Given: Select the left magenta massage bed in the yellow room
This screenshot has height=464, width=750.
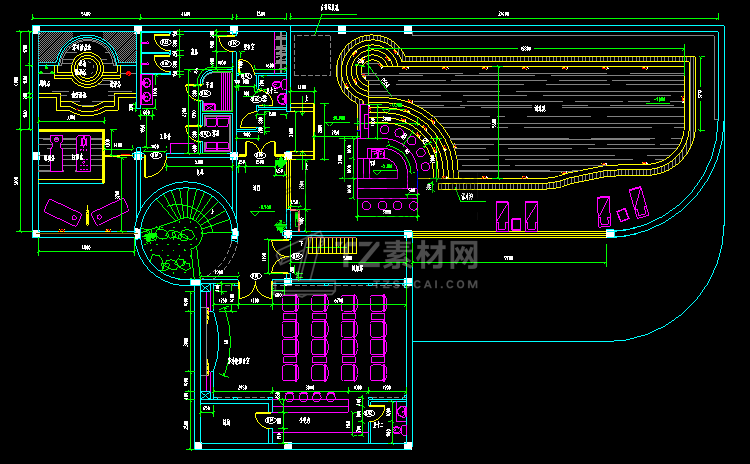Looking at the screenshot, I should [57, 153].
